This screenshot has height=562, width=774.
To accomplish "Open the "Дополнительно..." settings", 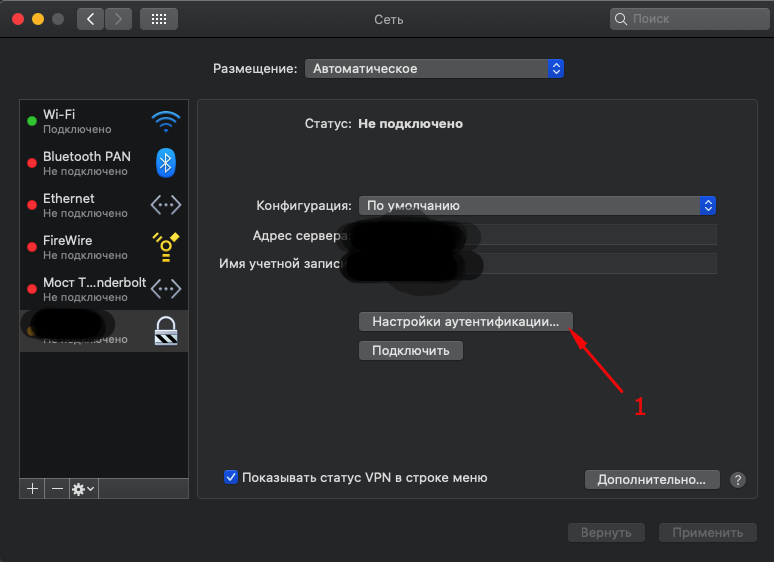I will (651, 479).
